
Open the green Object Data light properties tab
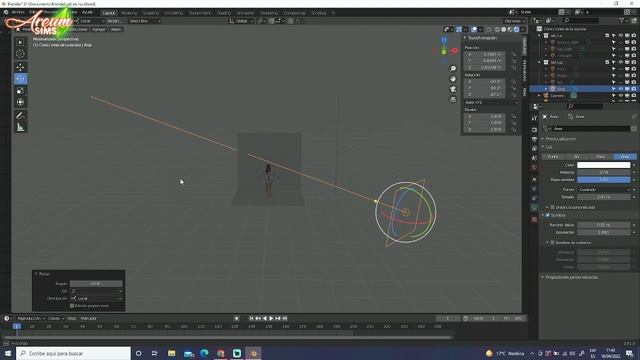click(x=534, y=208)
